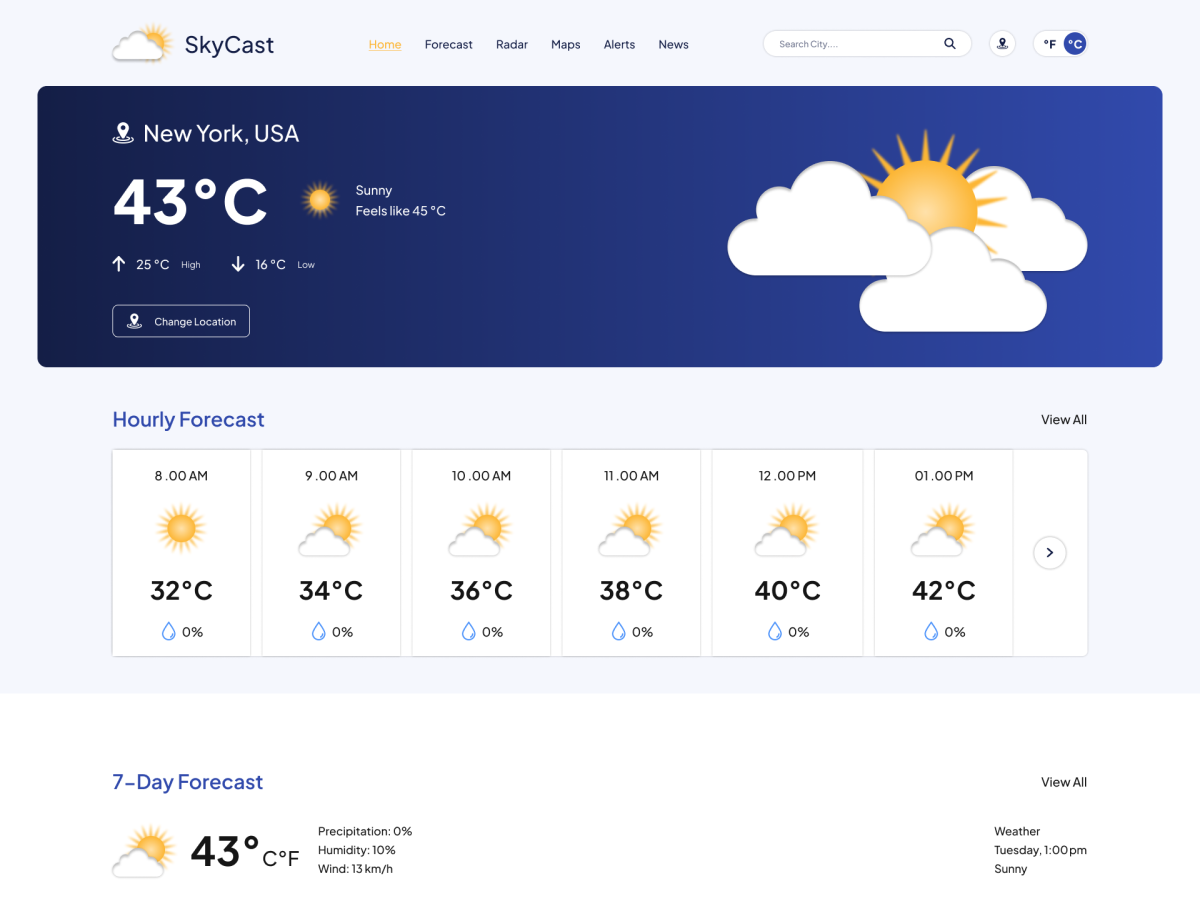This screenshot has height=900, width=1200.
Task: Click the down arrow next to 16 °C Low
Action: pos(238,264)
